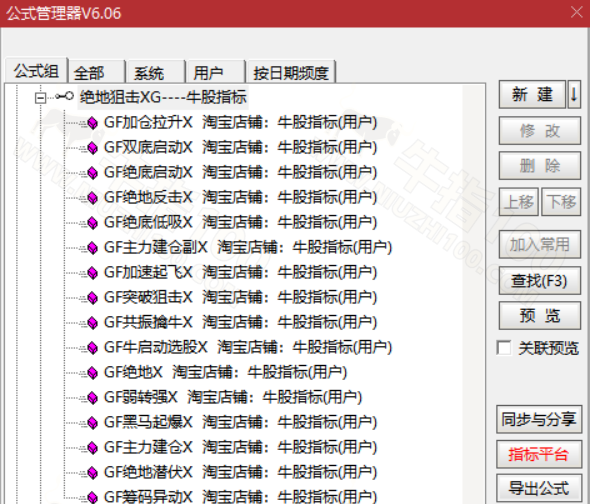Select the 绝地狙击XG----牛股指标 group row
Image resolution: width=590 pixels, height=504 pixels.
point(163,97)
